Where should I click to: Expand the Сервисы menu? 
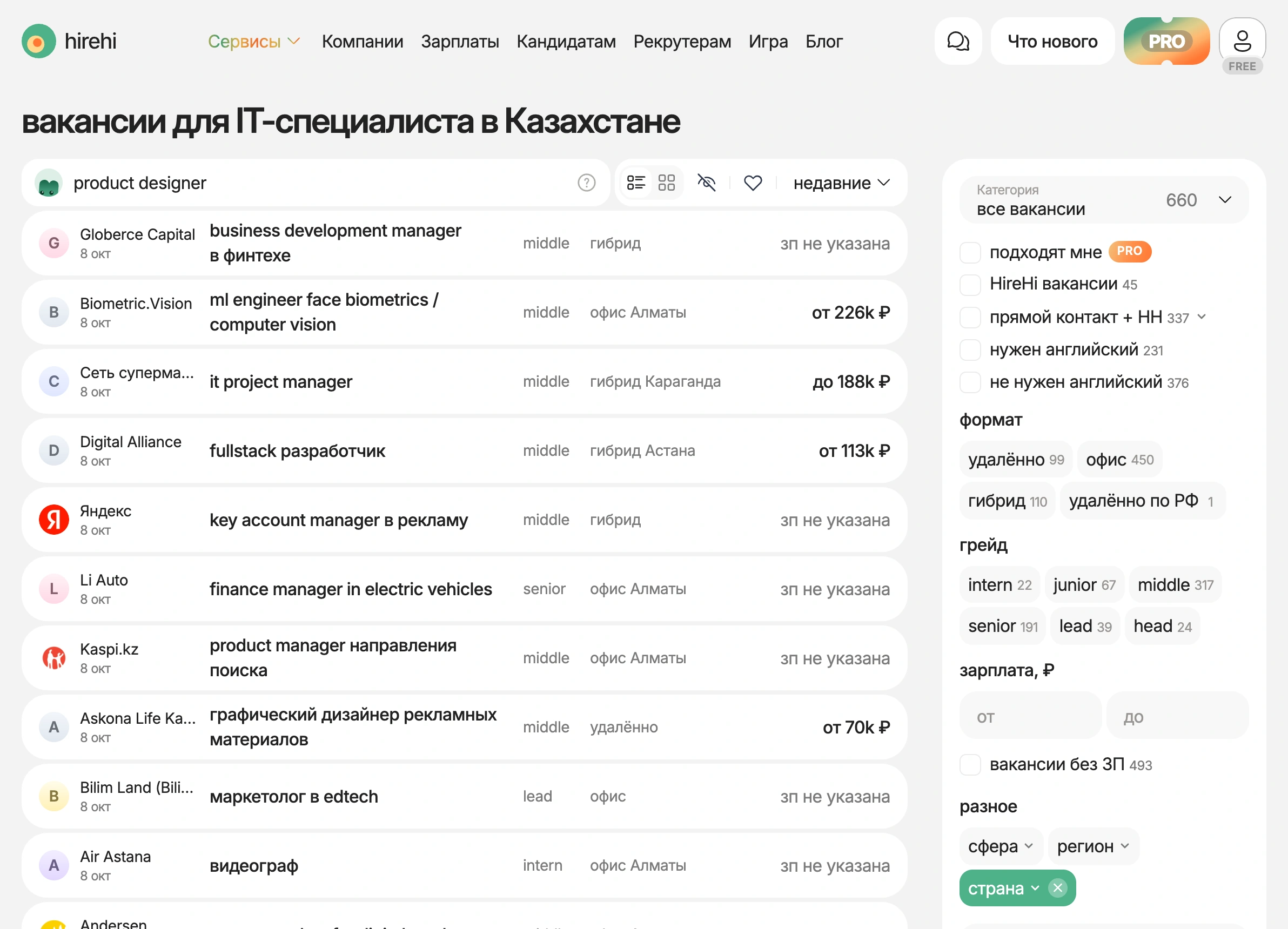pos(254,41)
